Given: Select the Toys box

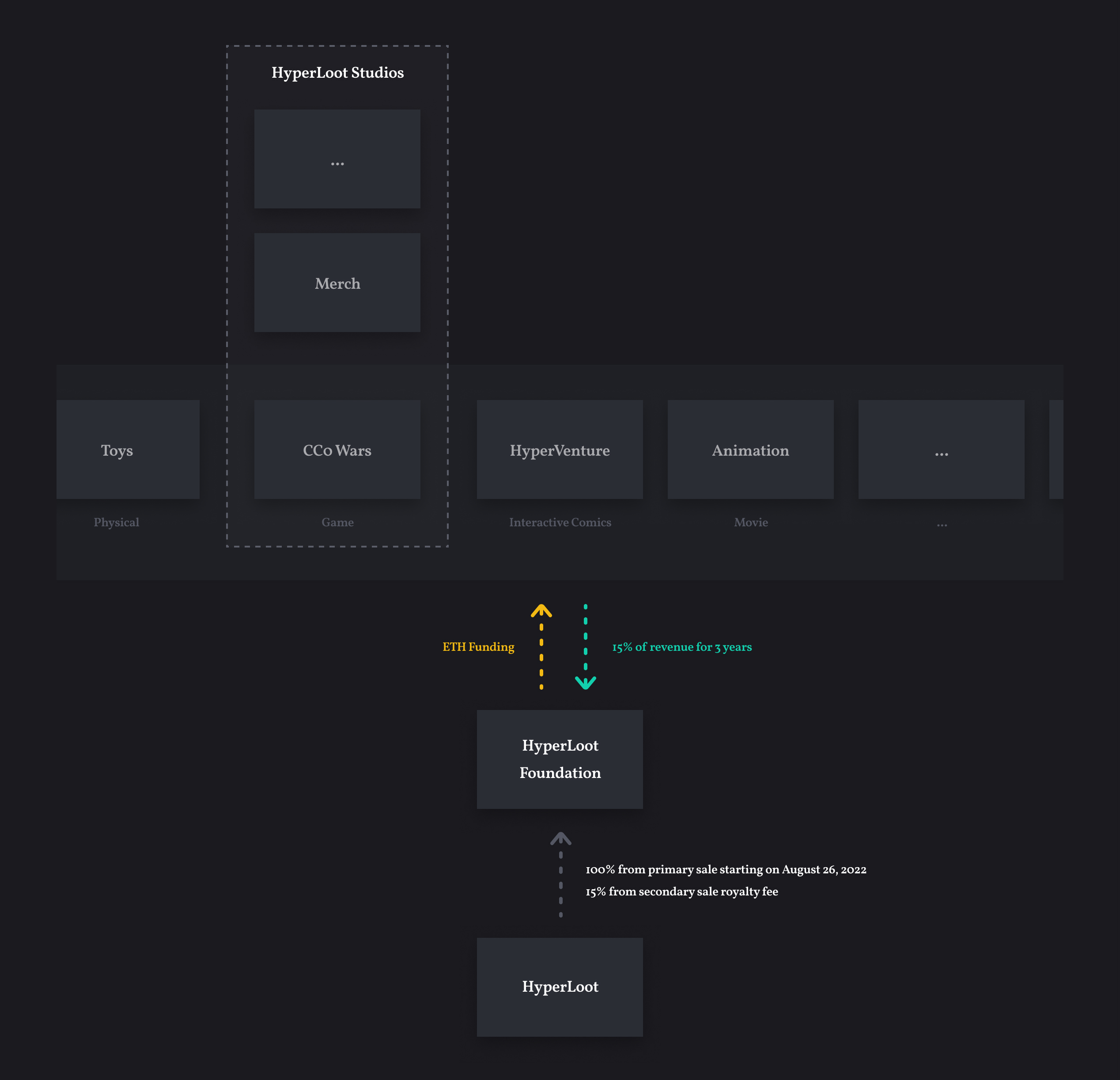Looking at the screenshot, I should [x=128, y=449].
